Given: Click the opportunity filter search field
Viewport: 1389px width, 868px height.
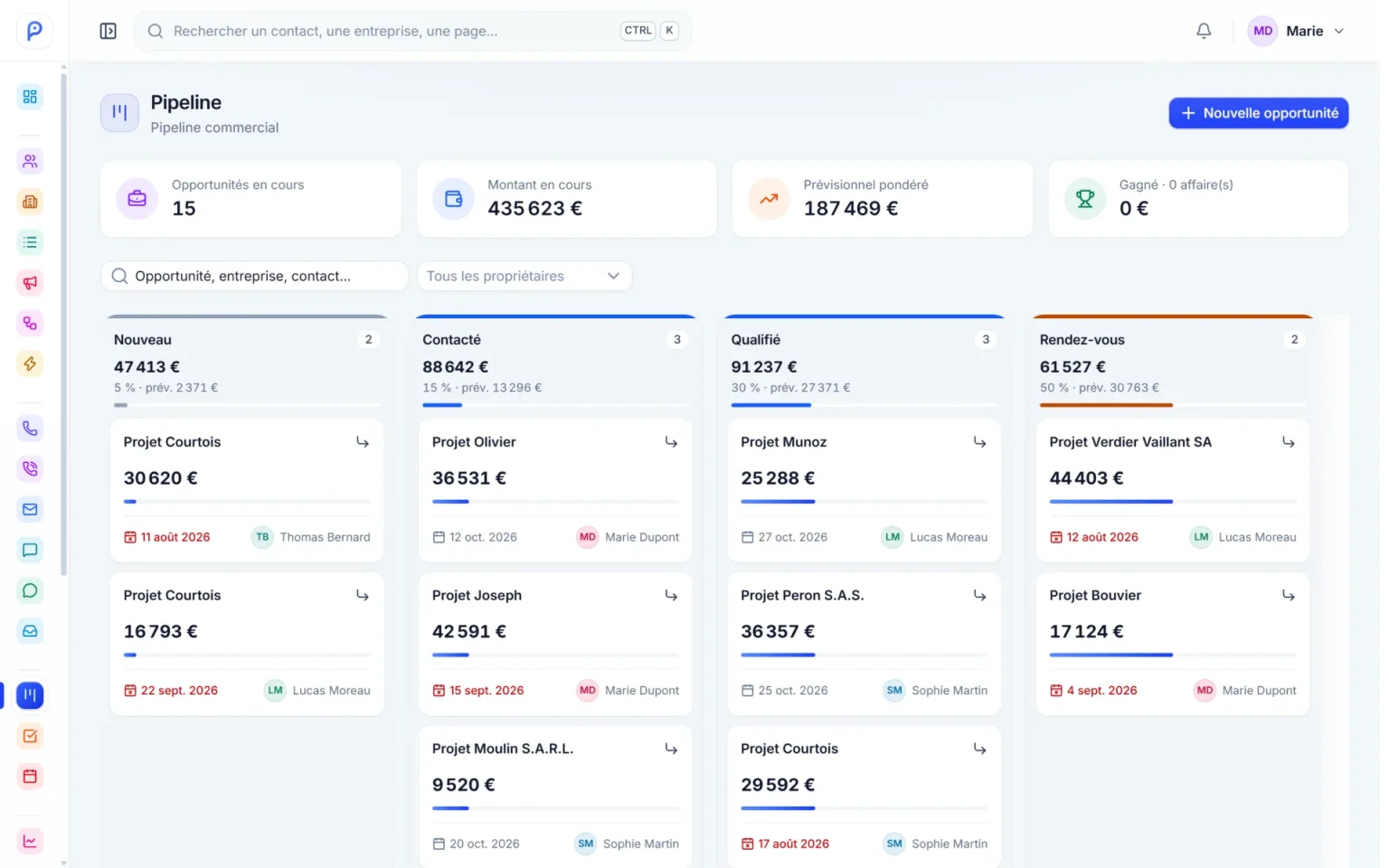Looking at the screenshot, I should (255, 276).
